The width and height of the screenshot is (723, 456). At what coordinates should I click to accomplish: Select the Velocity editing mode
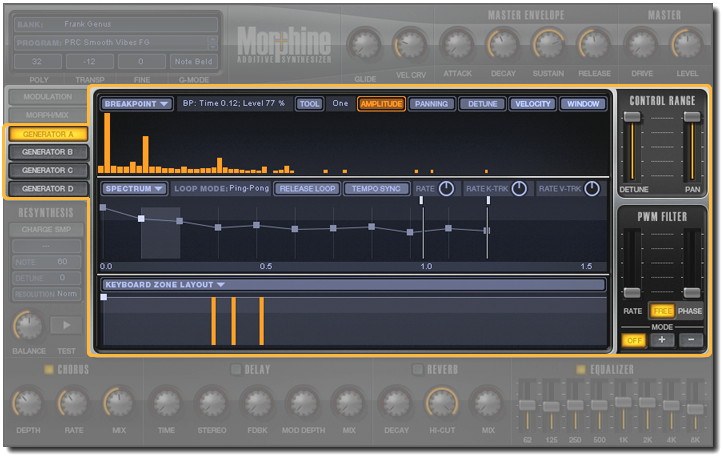coord(533,104)
